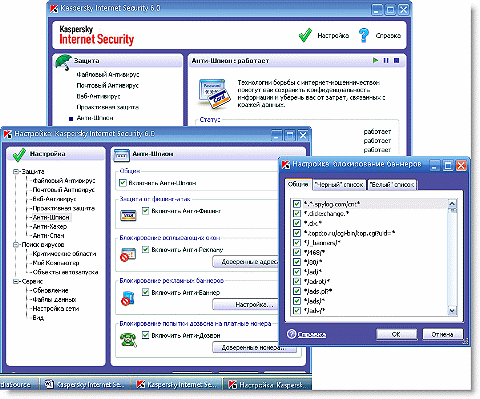480x399 pixels.
Task: Select Объекты автозапуска in settings tree
Action: point(65,272)
